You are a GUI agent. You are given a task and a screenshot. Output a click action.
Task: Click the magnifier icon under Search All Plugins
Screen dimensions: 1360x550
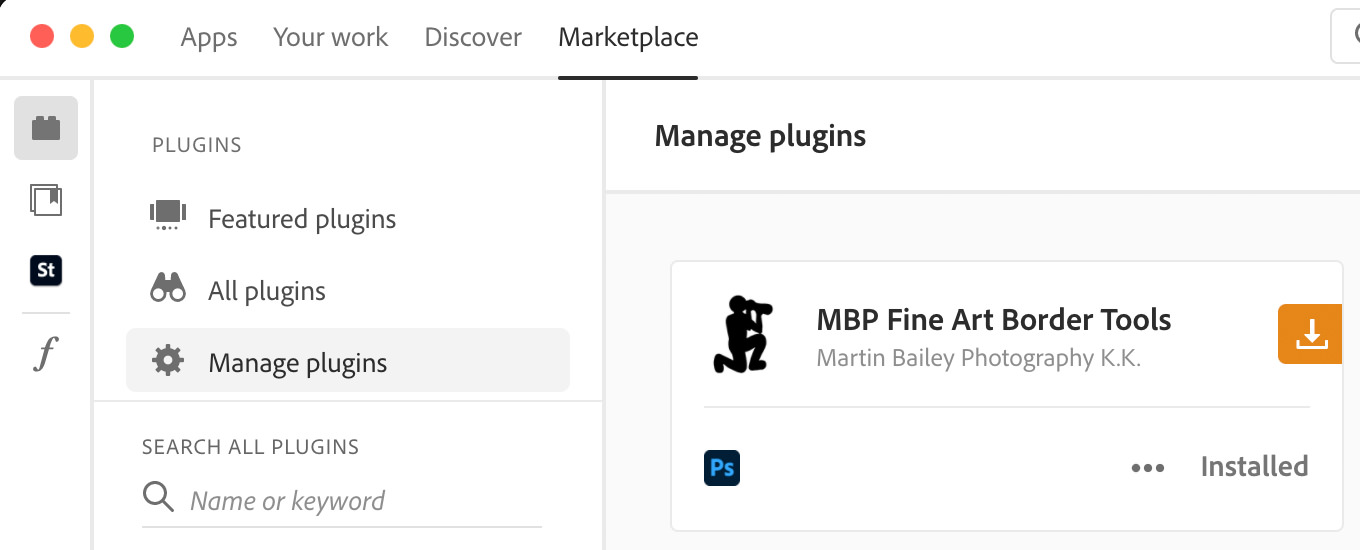(157, 496)
